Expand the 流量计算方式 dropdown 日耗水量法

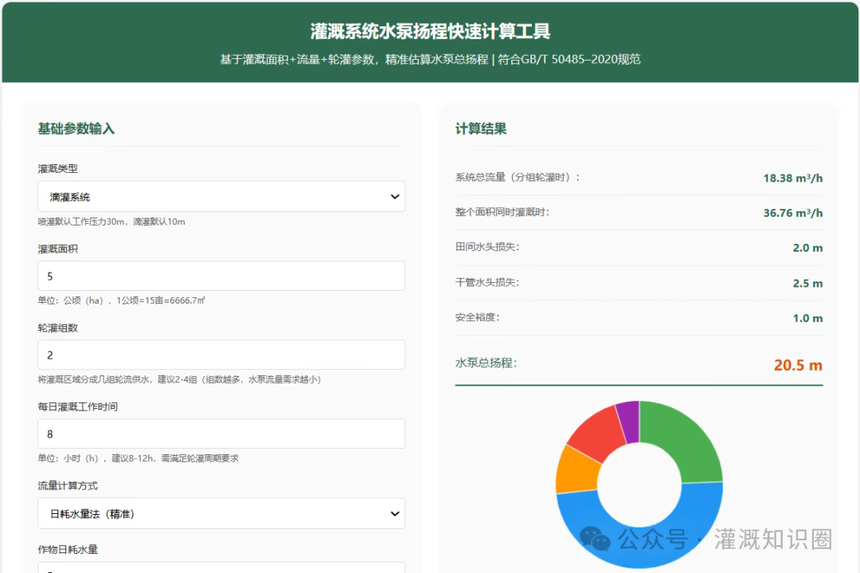click(221, 513)
